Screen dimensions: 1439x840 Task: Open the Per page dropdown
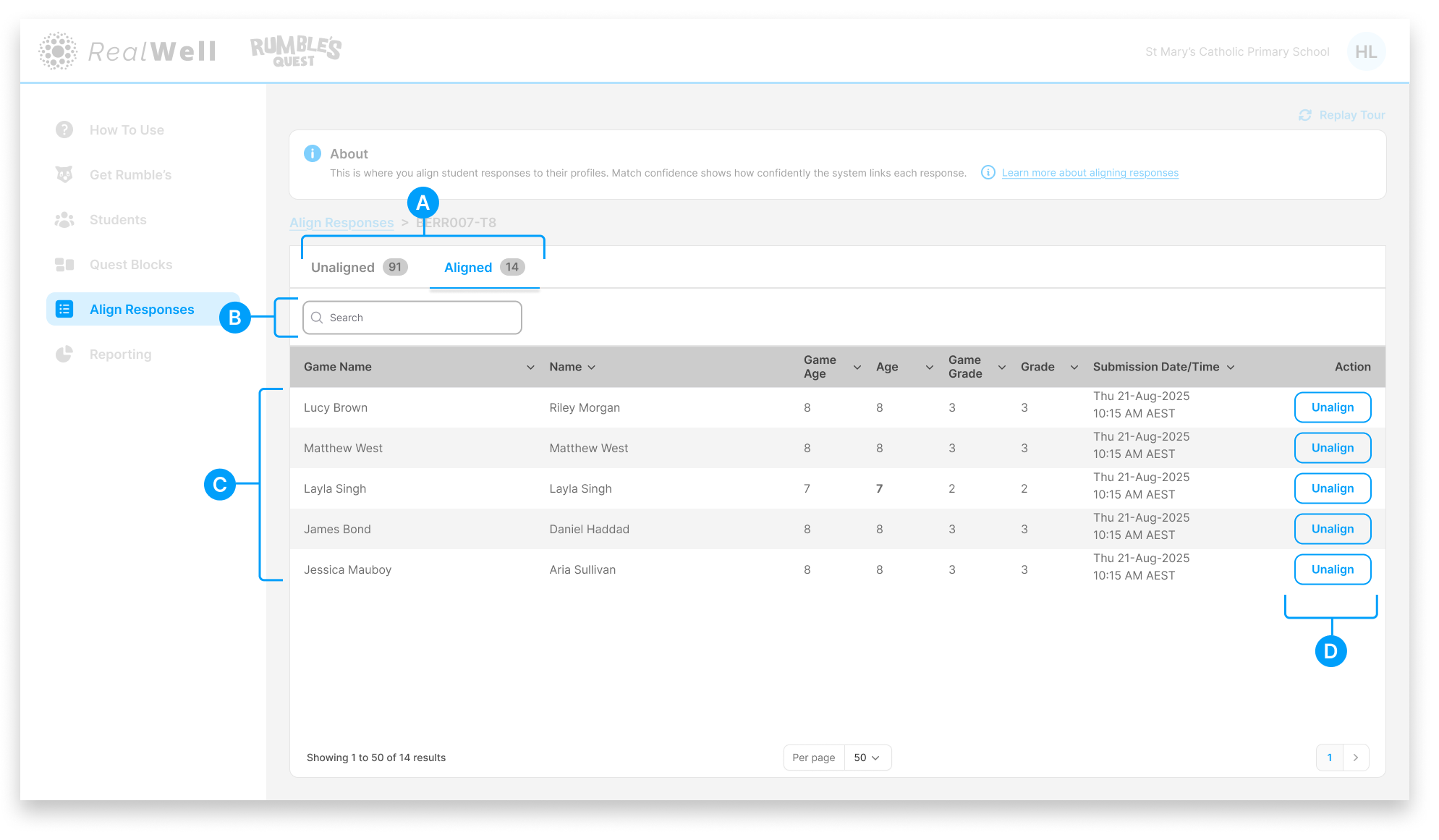pyautogui.click(x=866, y=758)
